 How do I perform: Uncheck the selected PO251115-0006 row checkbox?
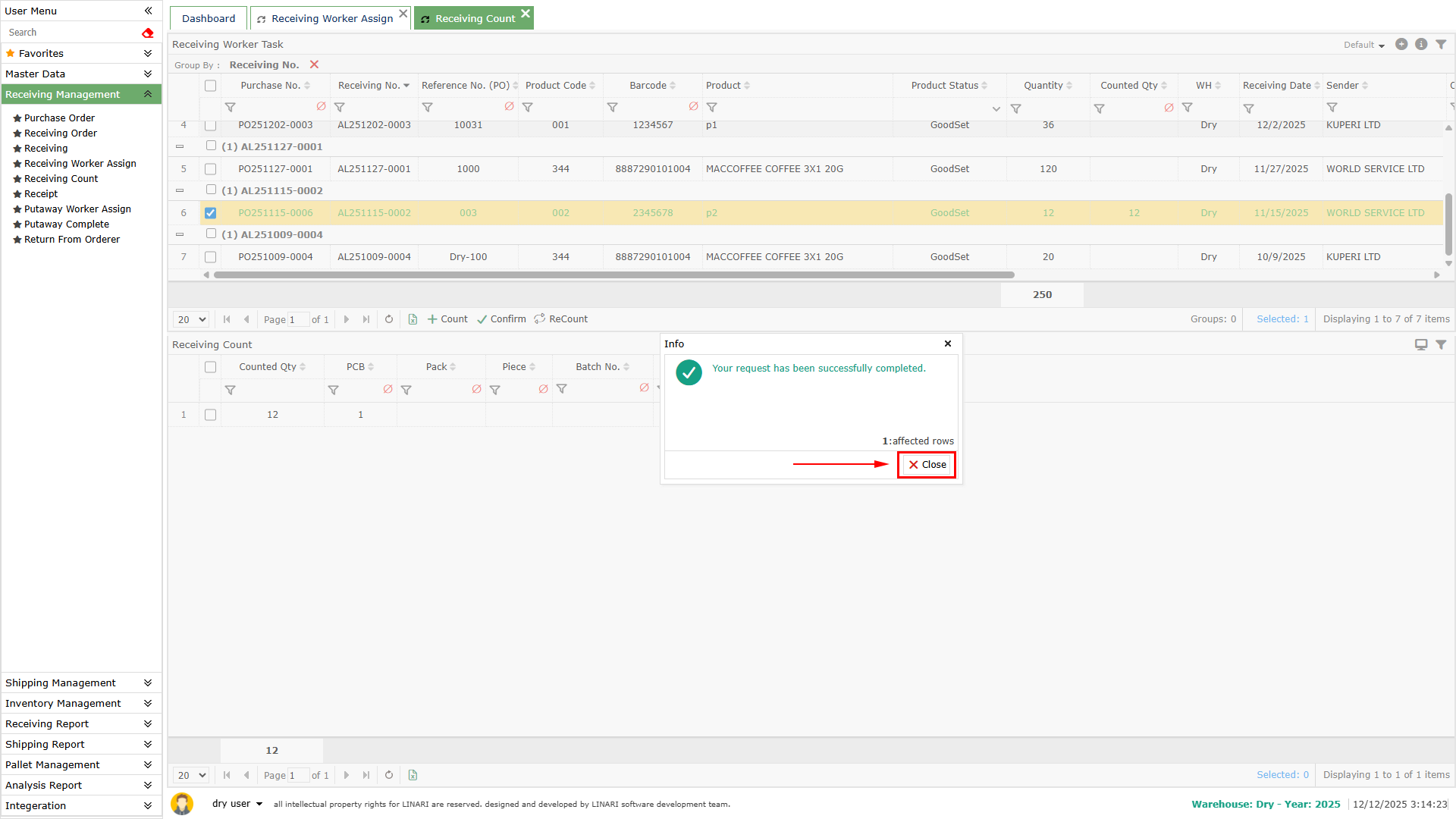[x=211, y=213]
